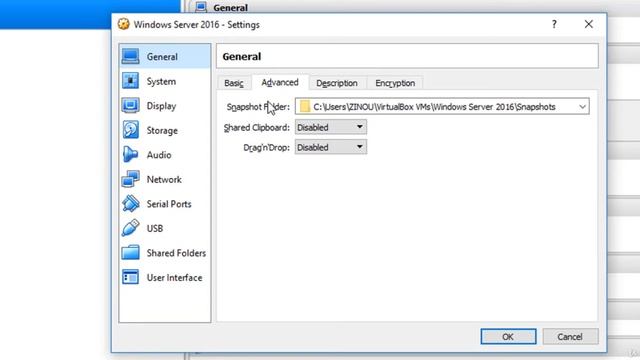Viewport: 640px width, 360px height.
Task: Select the User Interface icon
Action: point(130,277)
